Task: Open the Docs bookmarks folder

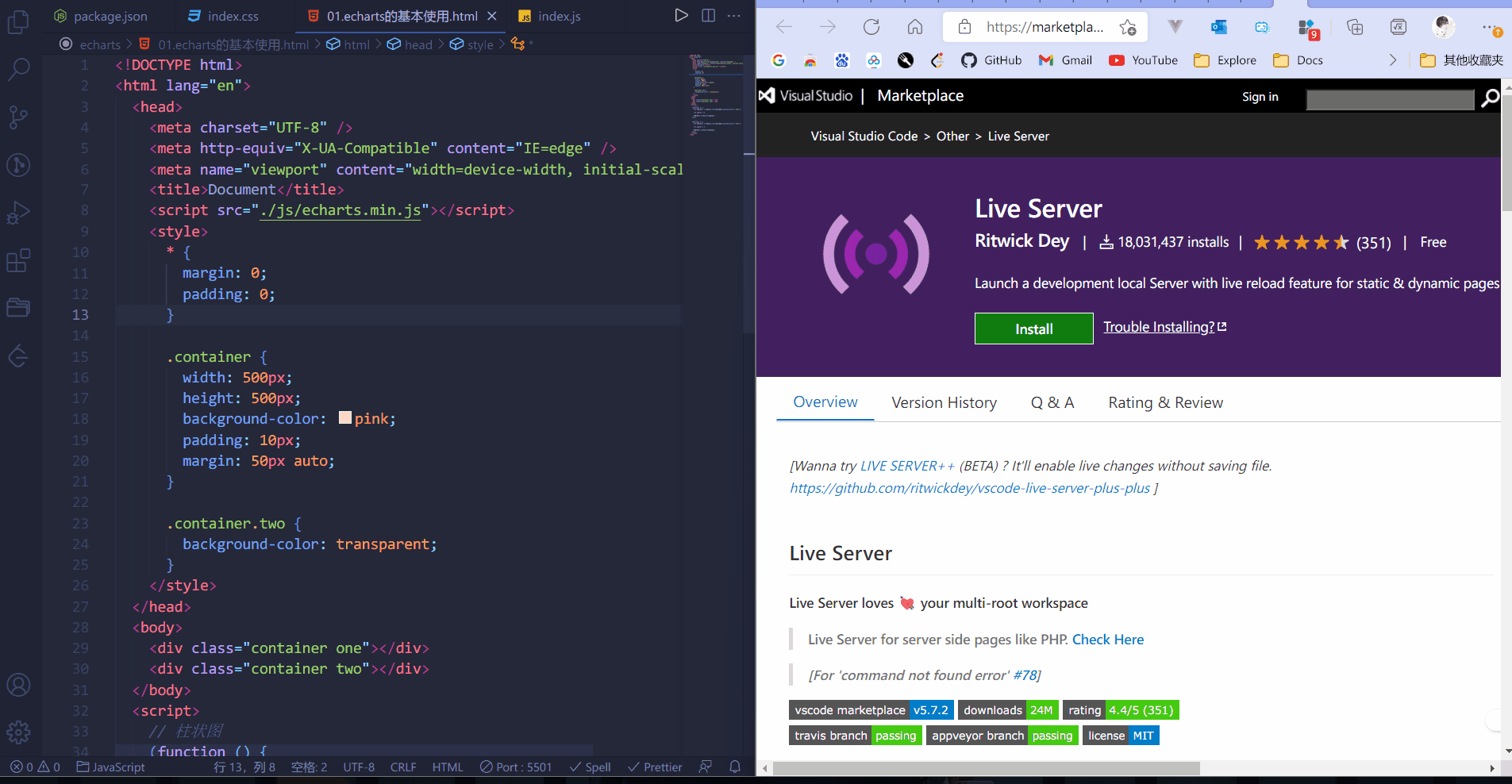Action: point(1298,60)
